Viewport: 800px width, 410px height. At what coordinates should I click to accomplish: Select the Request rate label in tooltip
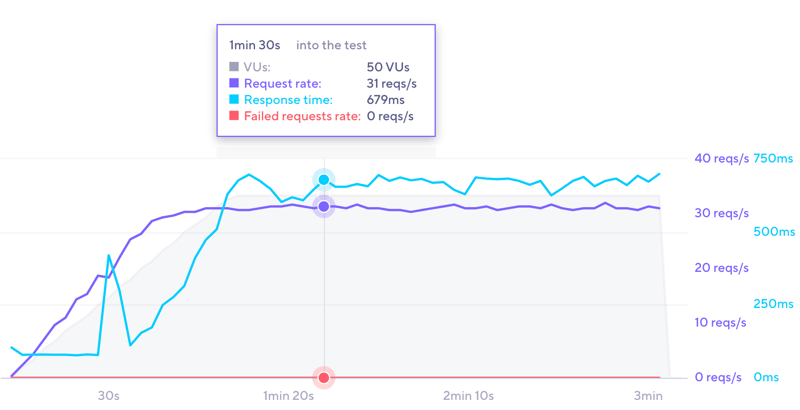[283, 84]
